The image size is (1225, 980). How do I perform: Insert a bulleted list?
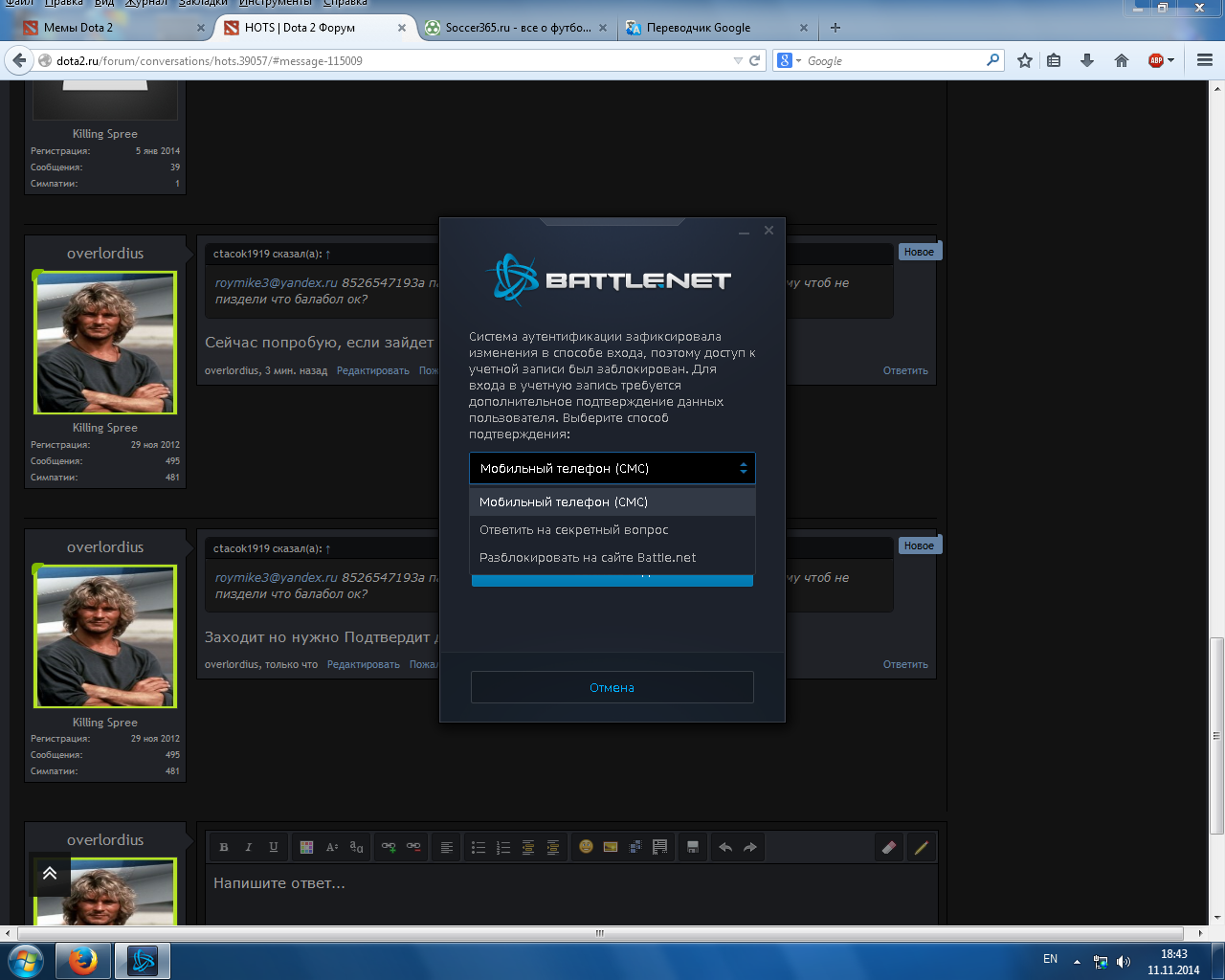coord(479,847)
